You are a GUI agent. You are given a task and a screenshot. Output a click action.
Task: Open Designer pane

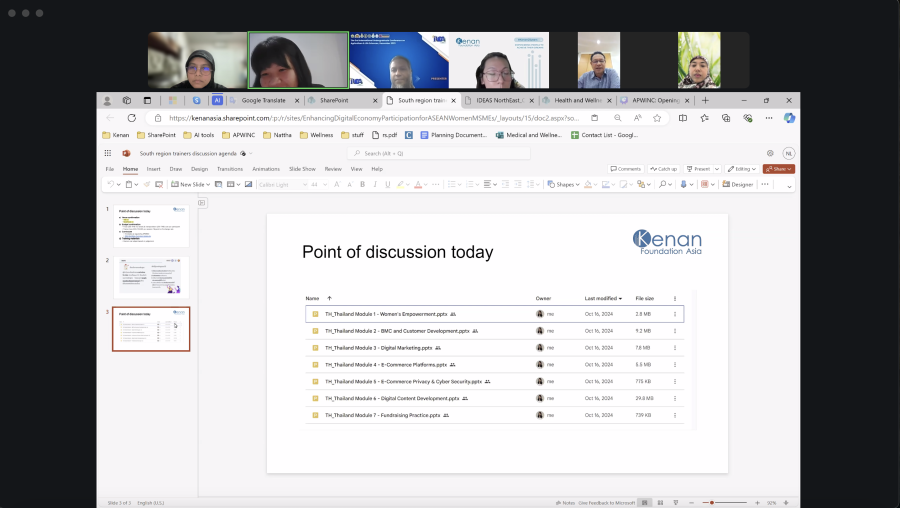point(738,184)
